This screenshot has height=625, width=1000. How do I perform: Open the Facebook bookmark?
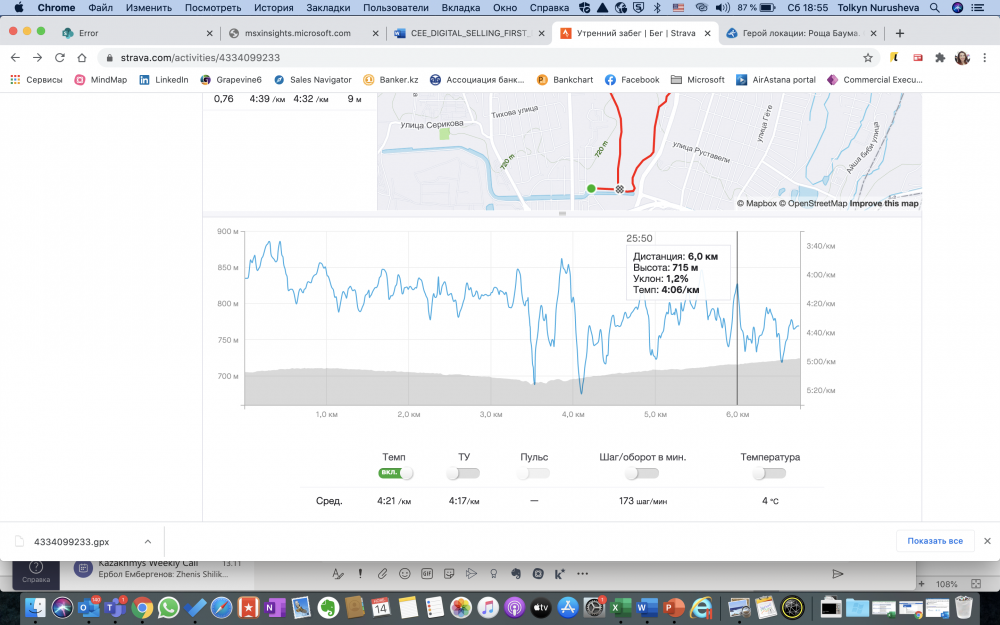click(631, 80)
